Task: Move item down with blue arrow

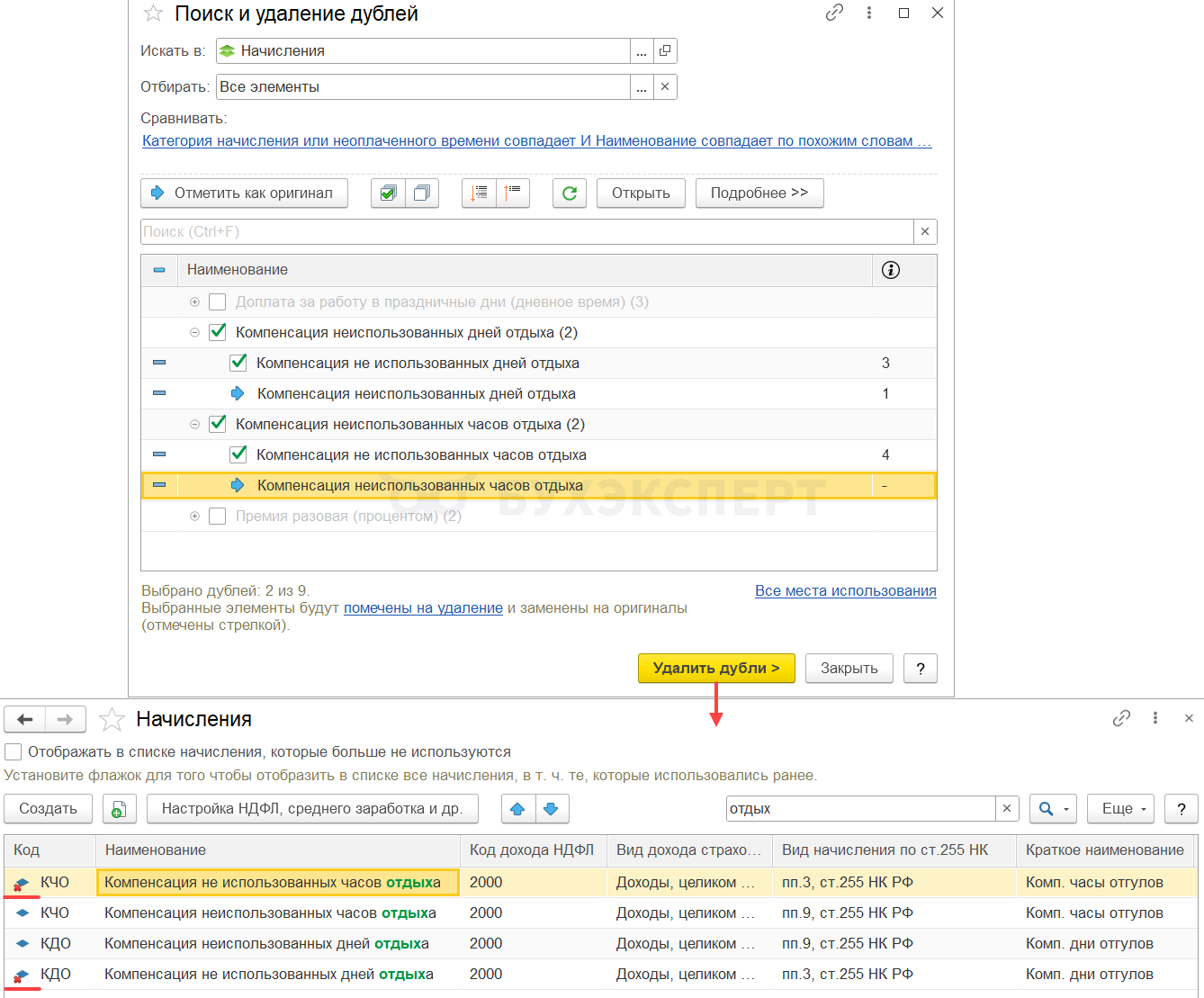Action: 552,809
